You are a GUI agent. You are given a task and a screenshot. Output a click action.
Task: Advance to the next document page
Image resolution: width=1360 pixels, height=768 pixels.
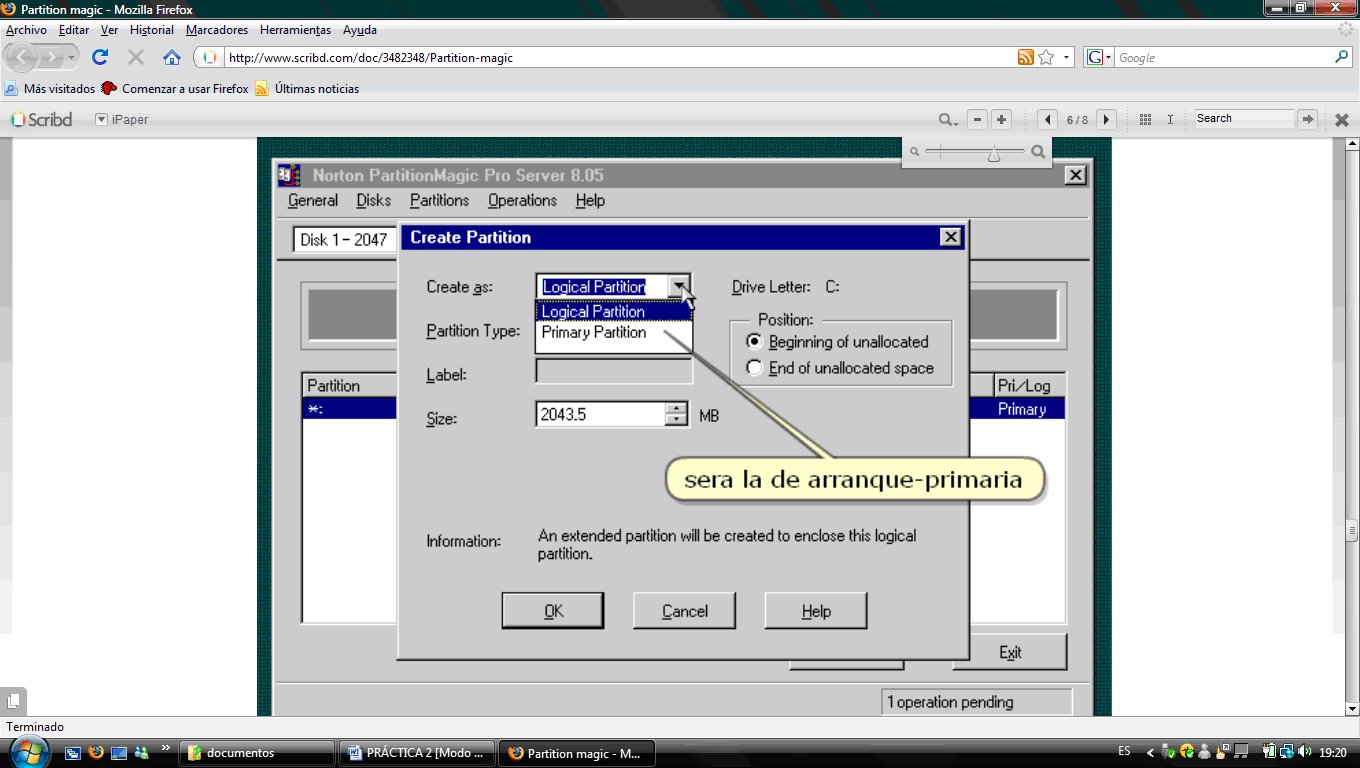1106,120
